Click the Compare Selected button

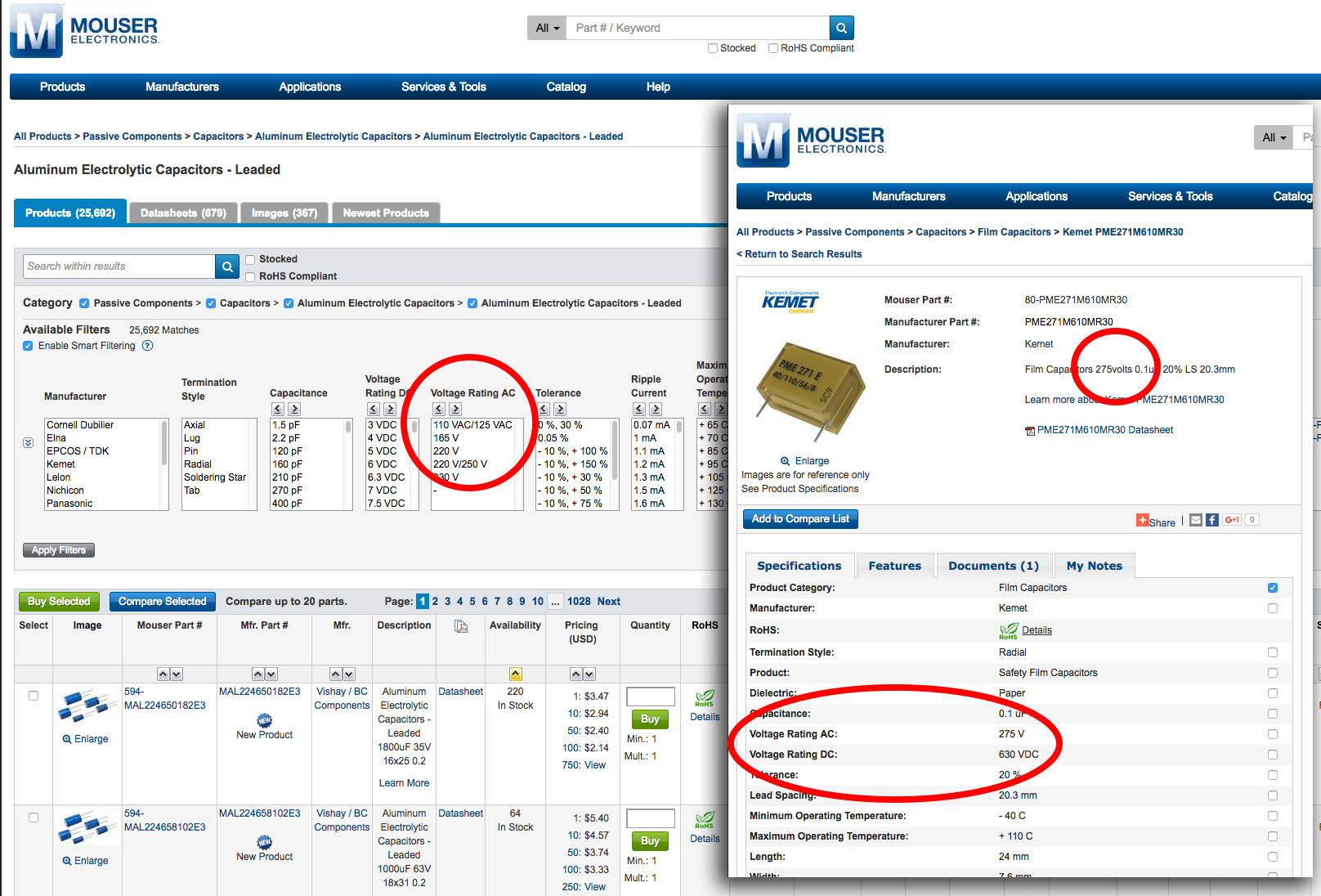pyautogui.click(x=162, y=602)
